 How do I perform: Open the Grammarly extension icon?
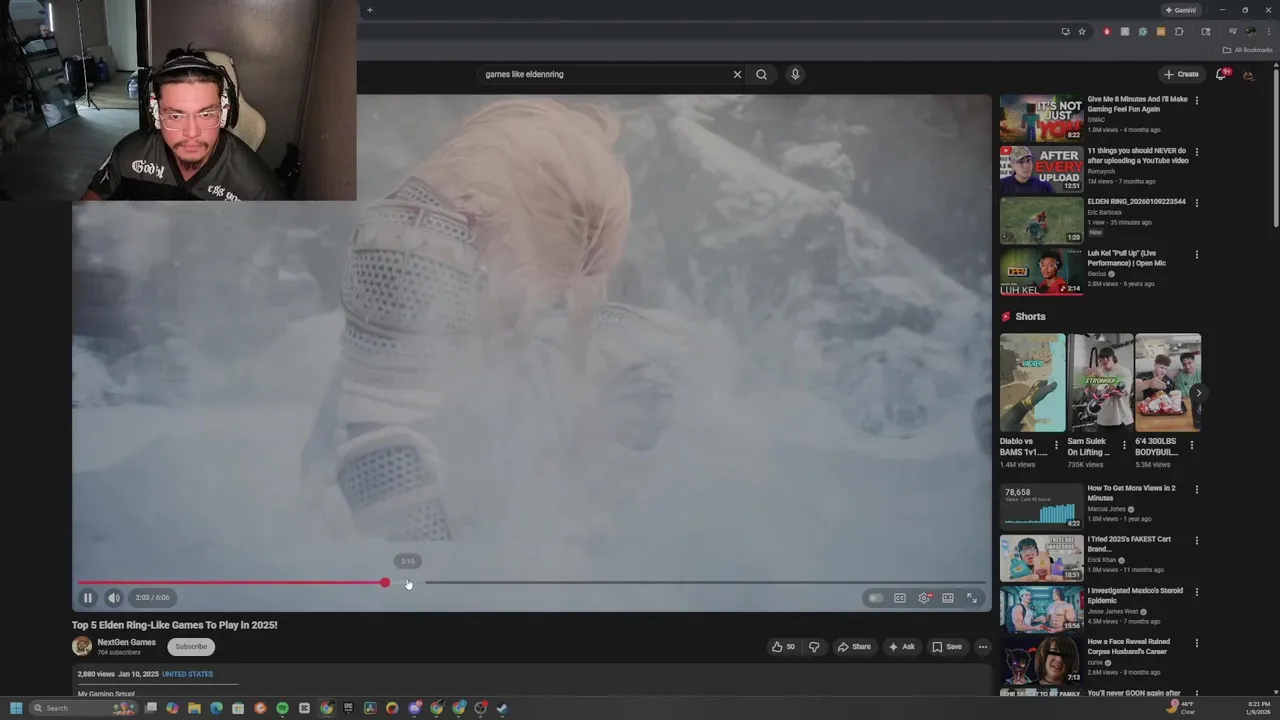(1143, 31)
